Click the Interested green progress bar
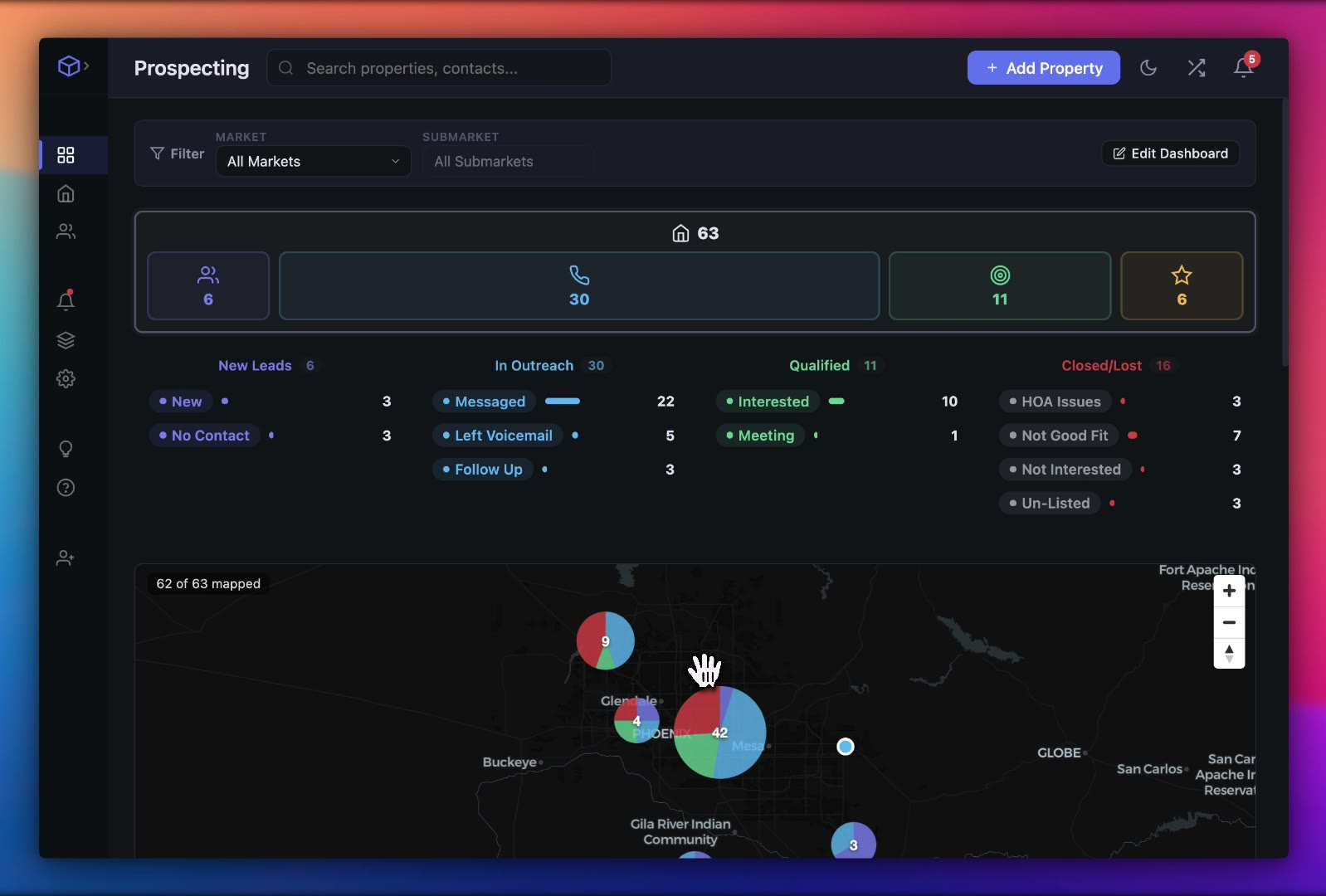 pyautogui.click(x=836, y=402)
